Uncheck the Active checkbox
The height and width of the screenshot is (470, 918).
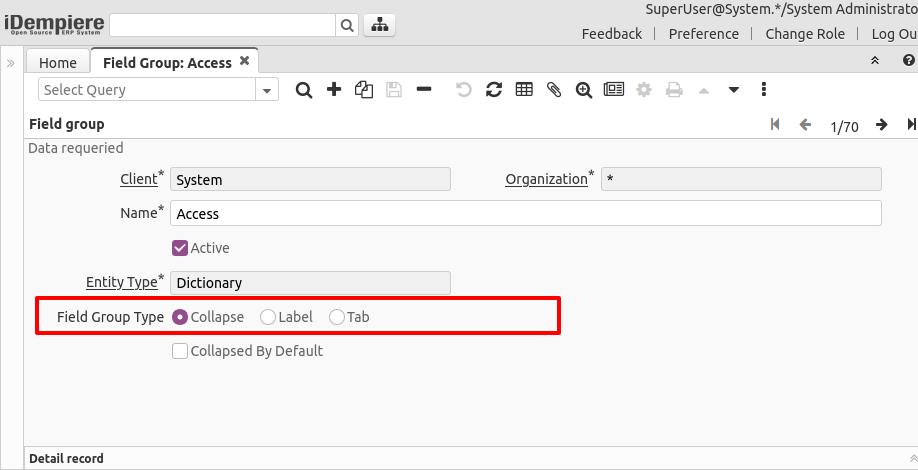pyautogui.click(x=180, y=248)
